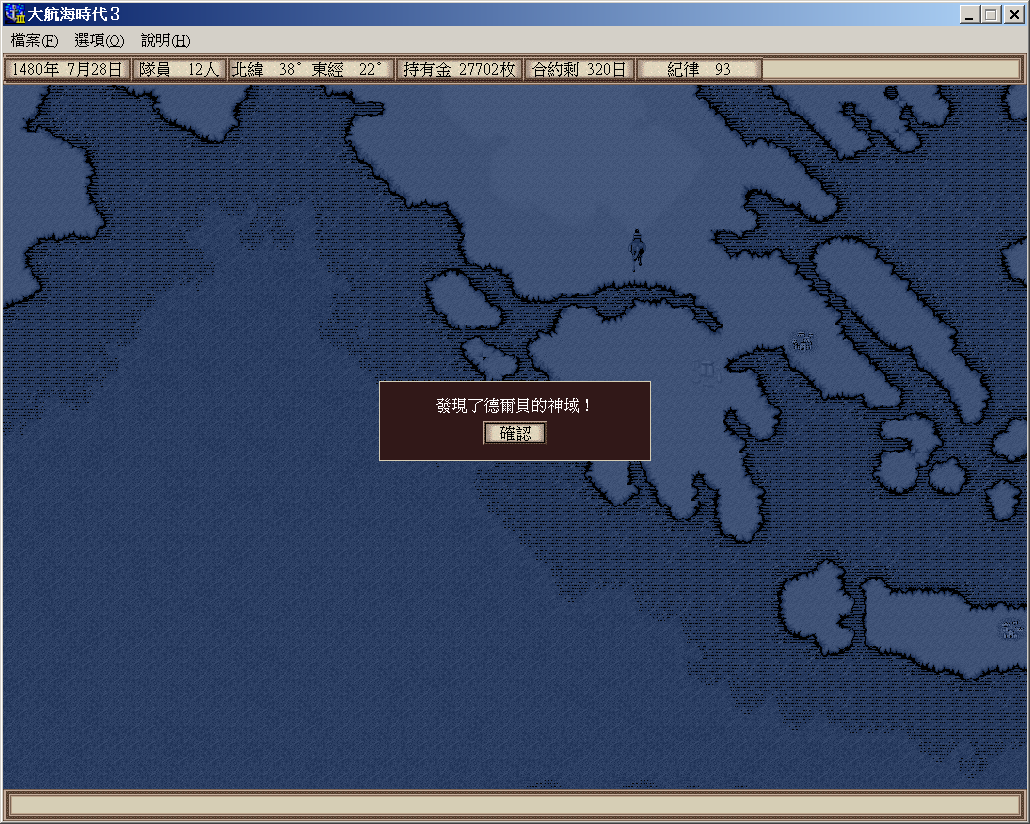This screenshot has height=824, width=1030.
Task: Close the 大航海時代3 game window
Action: click(1012, 15)
